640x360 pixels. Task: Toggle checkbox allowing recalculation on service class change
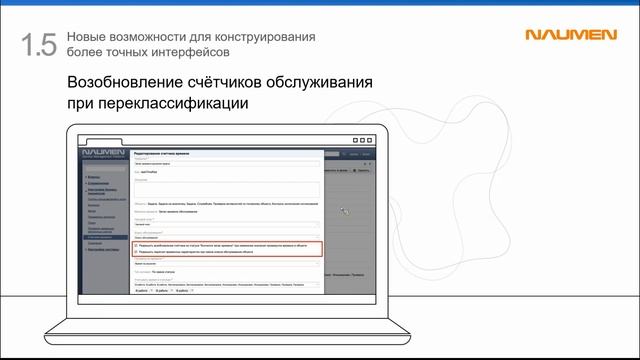136,252
